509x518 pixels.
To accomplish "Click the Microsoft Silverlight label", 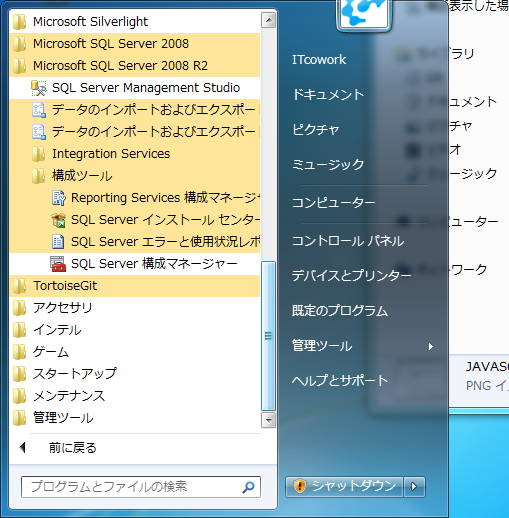I will [90, 22].
